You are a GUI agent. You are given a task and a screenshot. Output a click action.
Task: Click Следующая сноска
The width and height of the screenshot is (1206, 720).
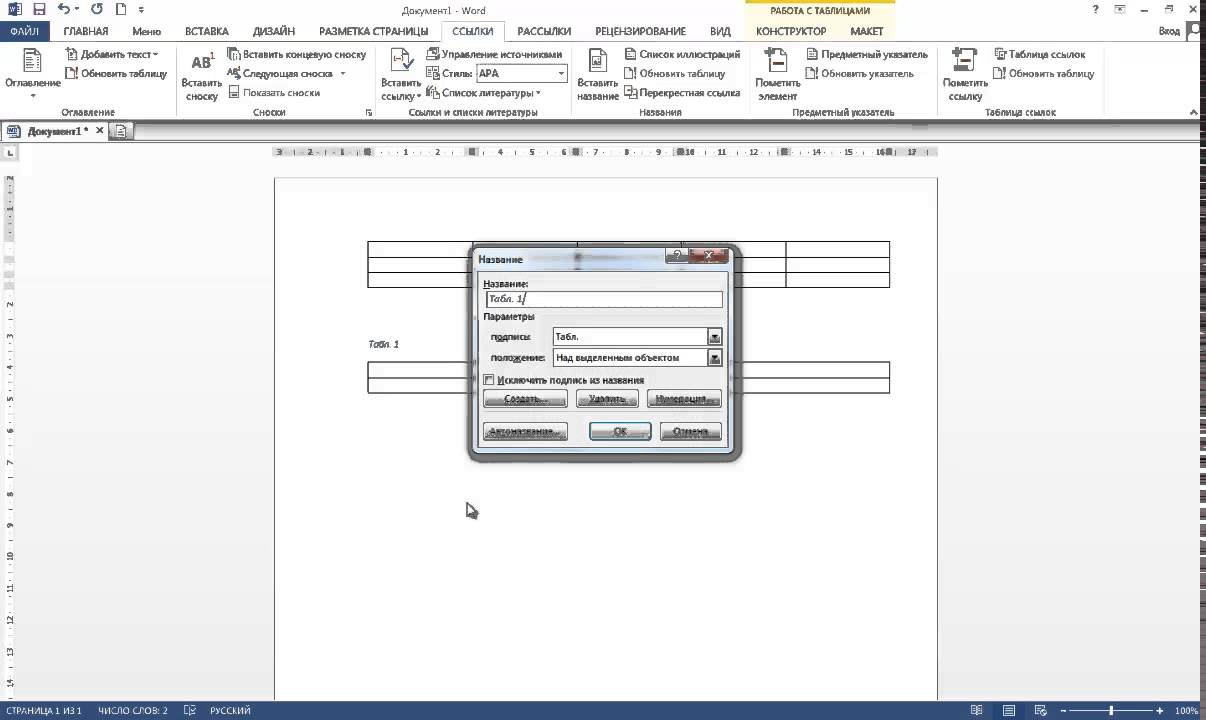[279, 73]
